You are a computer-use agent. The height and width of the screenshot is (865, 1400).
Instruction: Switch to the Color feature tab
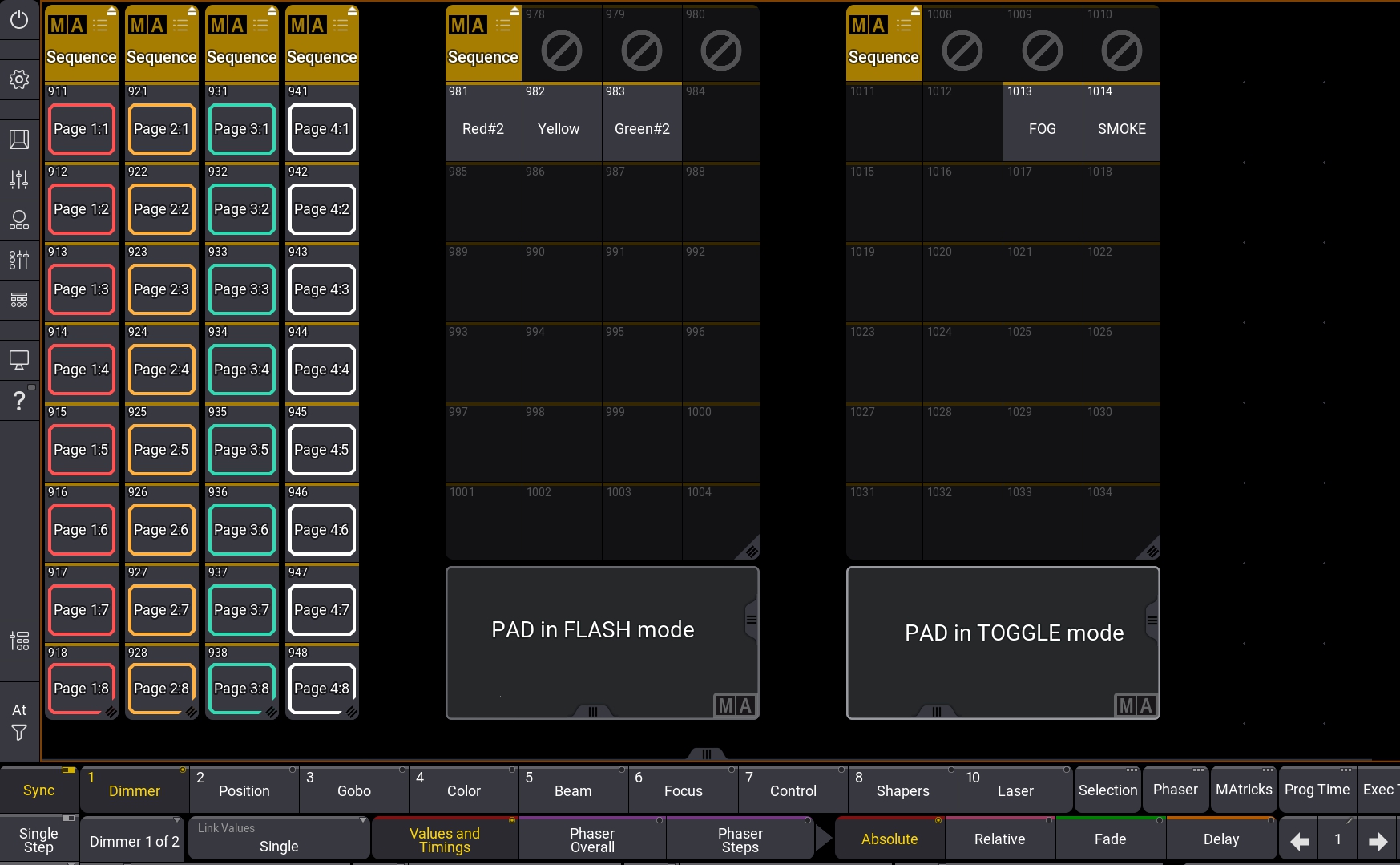click(463, 790)
